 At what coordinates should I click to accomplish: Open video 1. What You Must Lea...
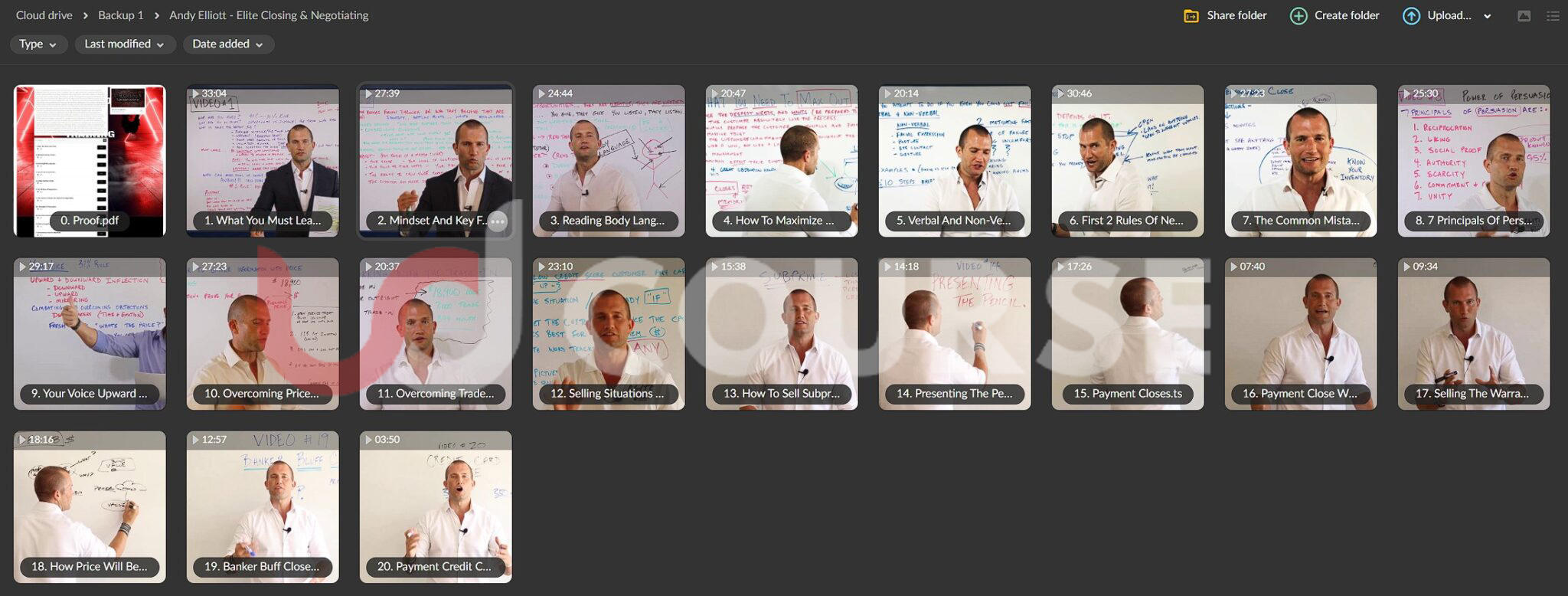tap(263, 161)
